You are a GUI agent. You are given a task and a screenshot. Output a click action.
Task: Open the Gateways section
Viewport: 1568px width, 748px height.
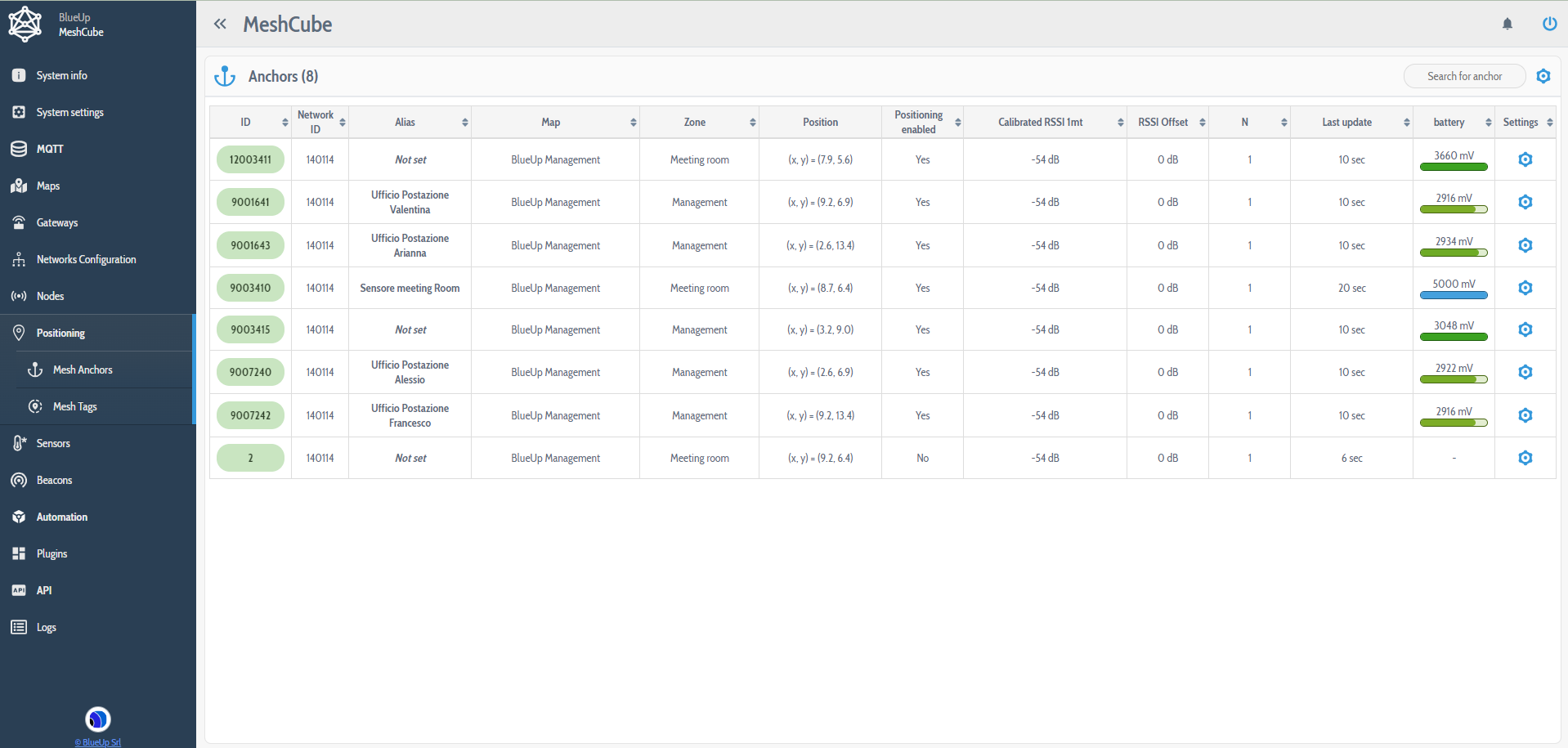click(x=57, y=222)
